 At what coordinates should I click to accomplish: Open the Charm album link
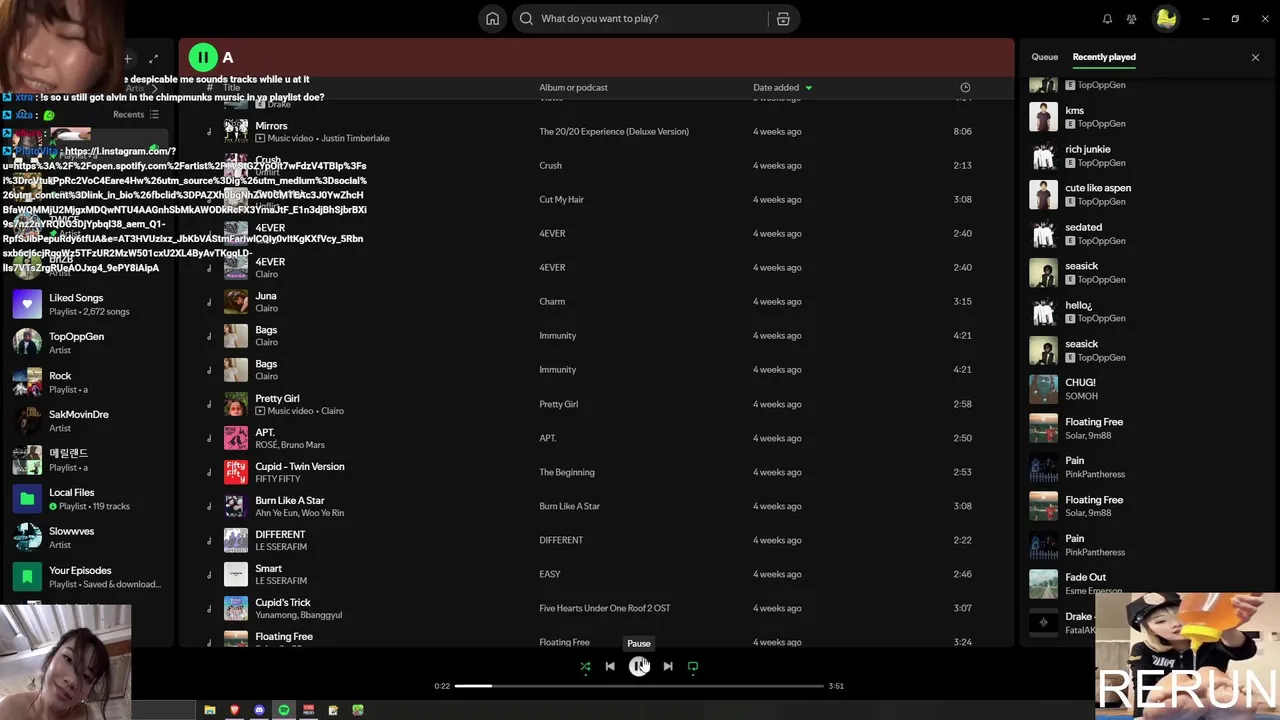tap(552, 302)
